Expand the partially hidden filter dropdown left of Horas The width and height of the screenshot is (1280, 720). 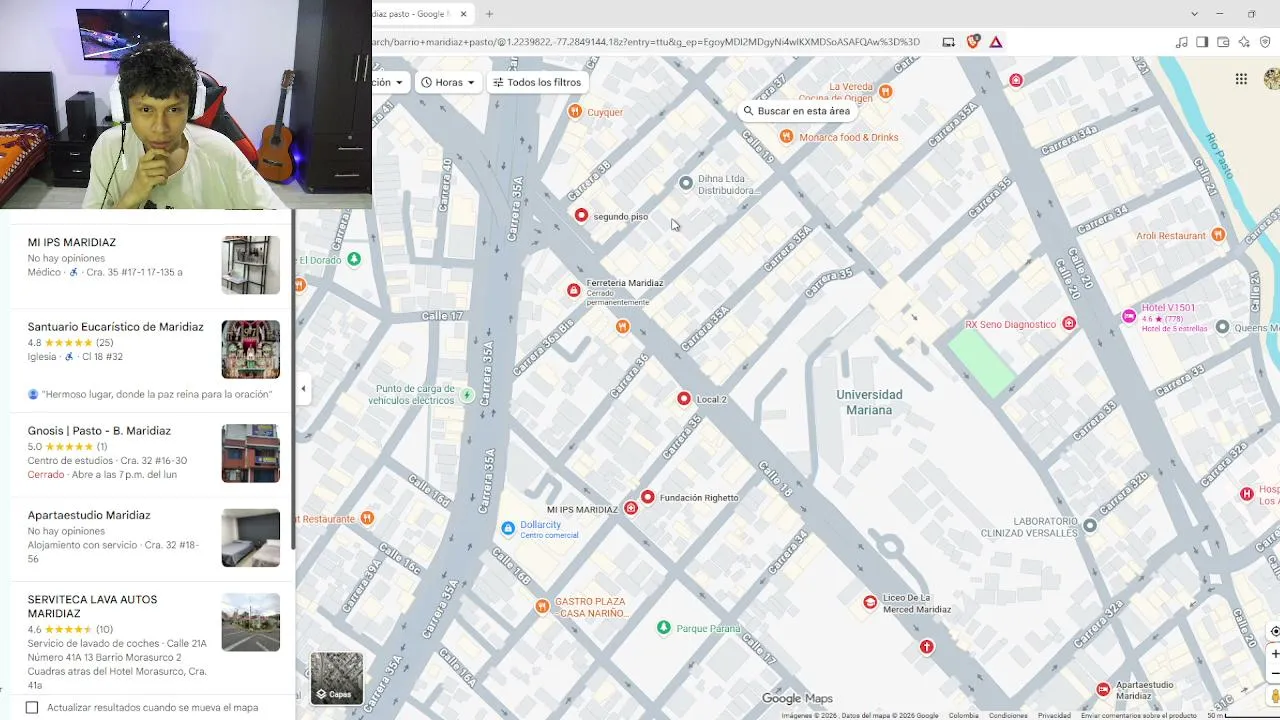point(390,83)
